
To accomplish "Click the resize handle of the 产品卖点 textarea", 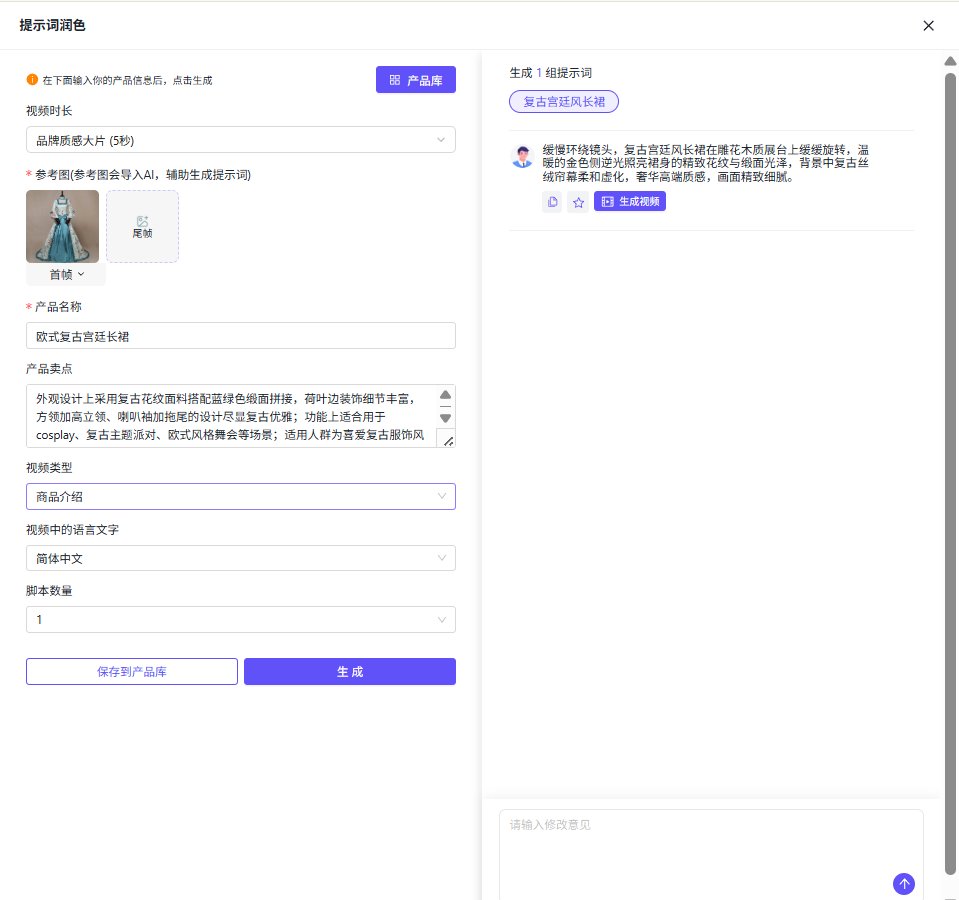I will (x=448, y=441).
